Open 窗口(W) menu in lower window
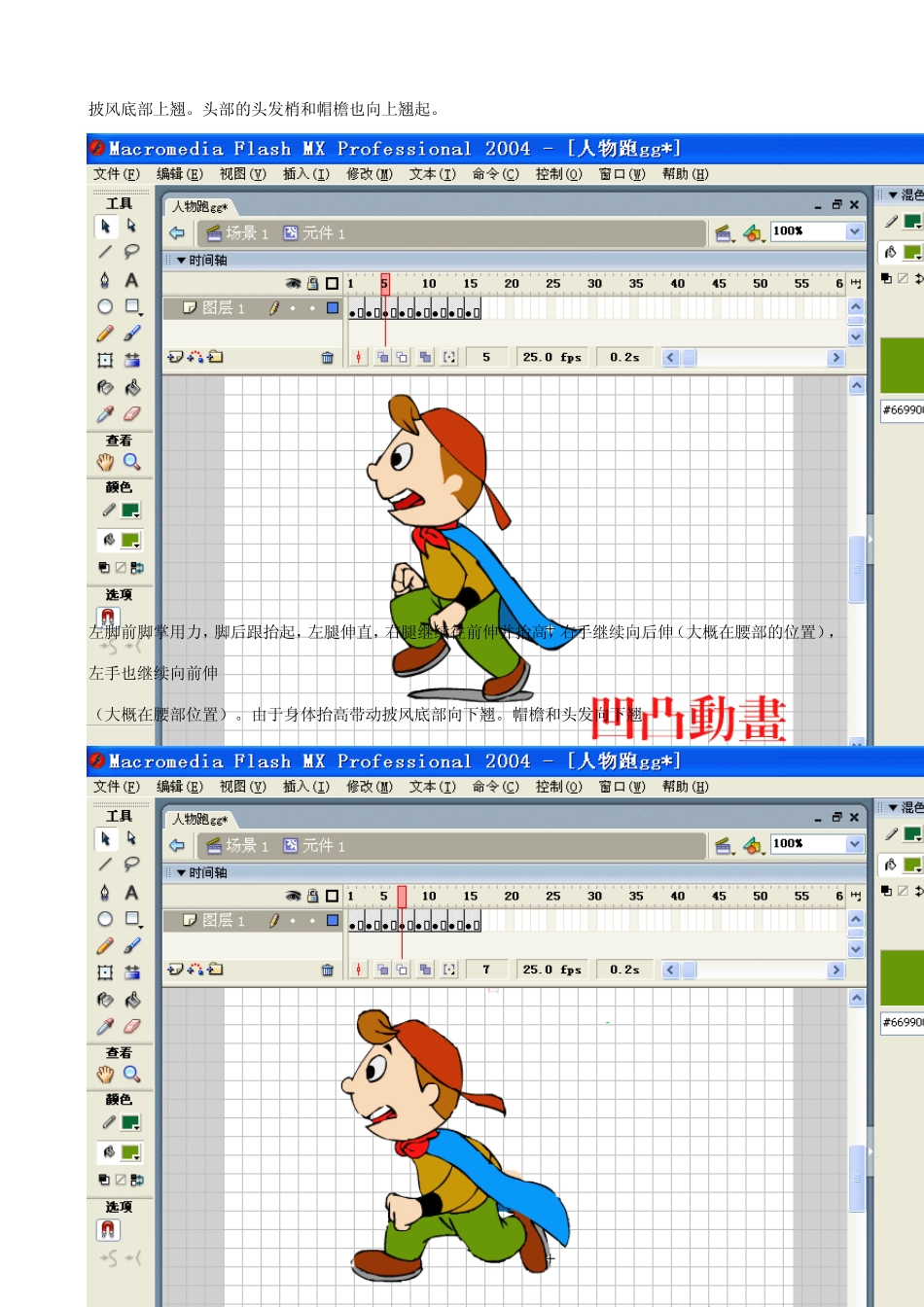This screenshot has height=1307, width=924. click(622, 787)
